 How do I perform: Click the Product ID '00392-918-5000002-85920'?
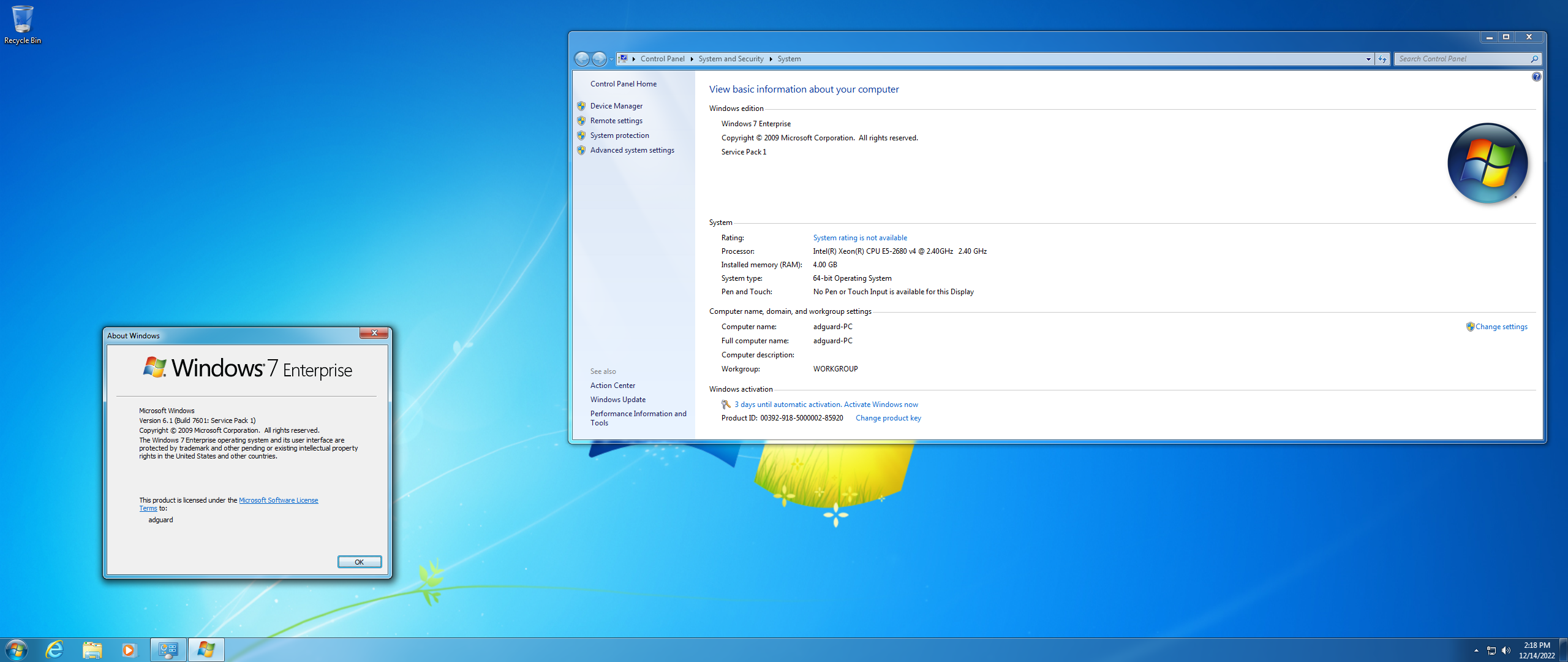coord(801,418)
